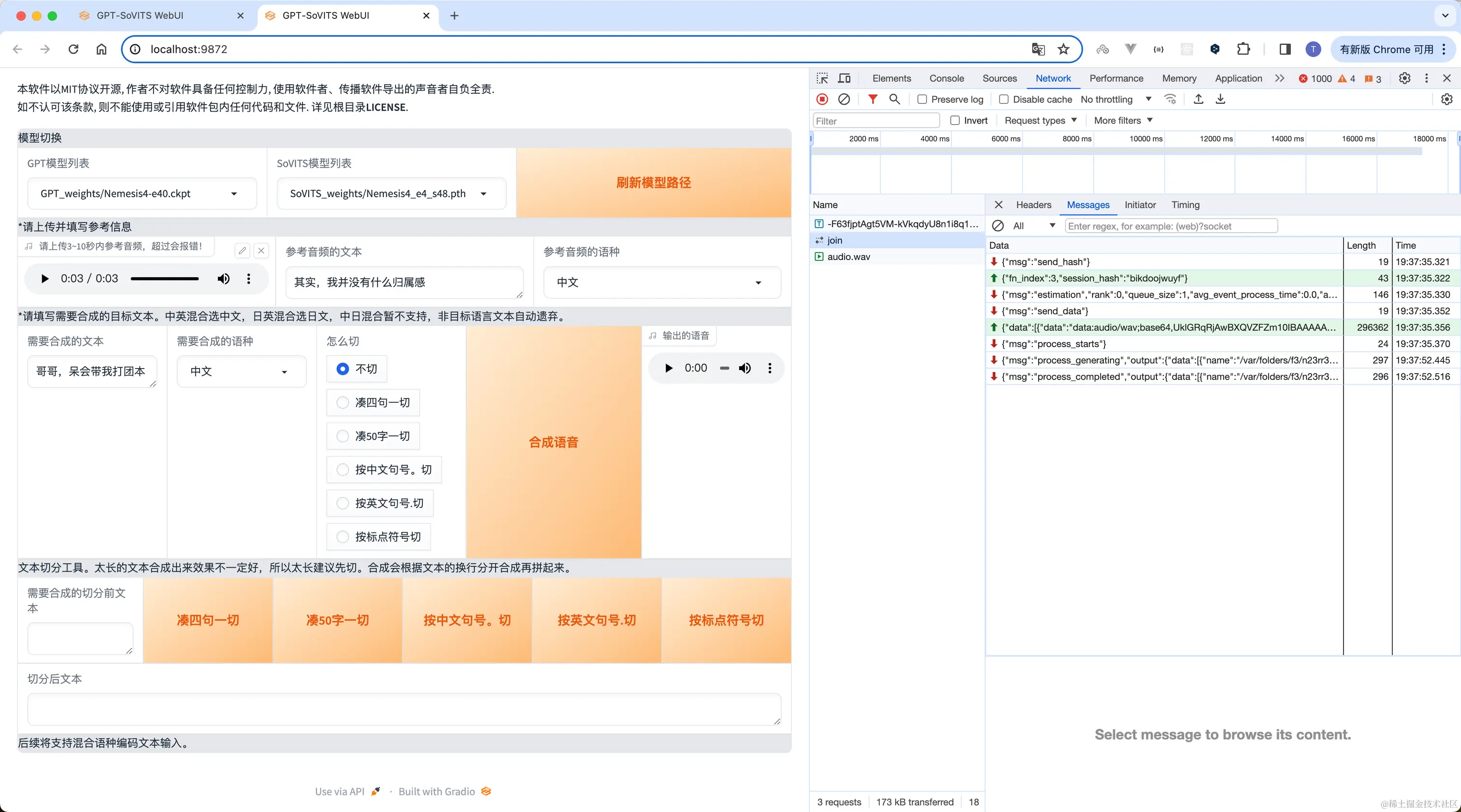This screenshot has width=1461, height=812.
Task: Open DevTools settings gear
Action: 1404,78
